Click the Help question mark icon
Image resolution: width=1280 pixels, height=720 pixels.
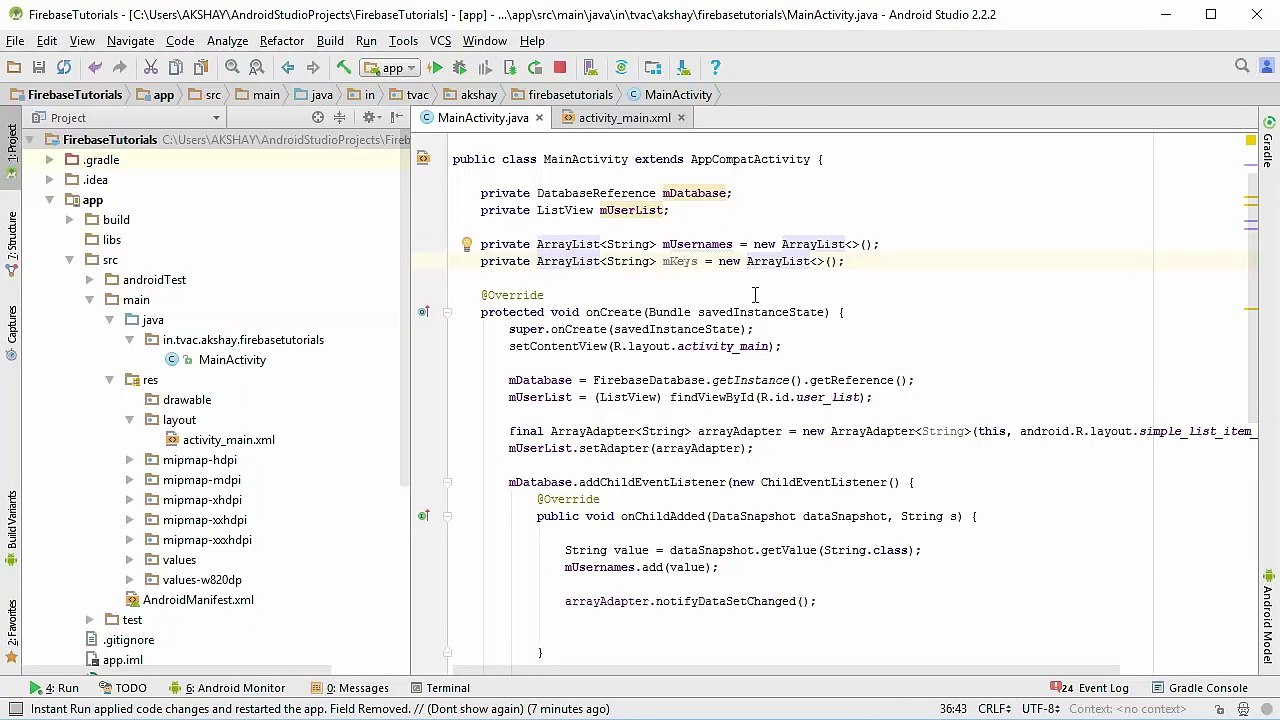pos(715,67)
